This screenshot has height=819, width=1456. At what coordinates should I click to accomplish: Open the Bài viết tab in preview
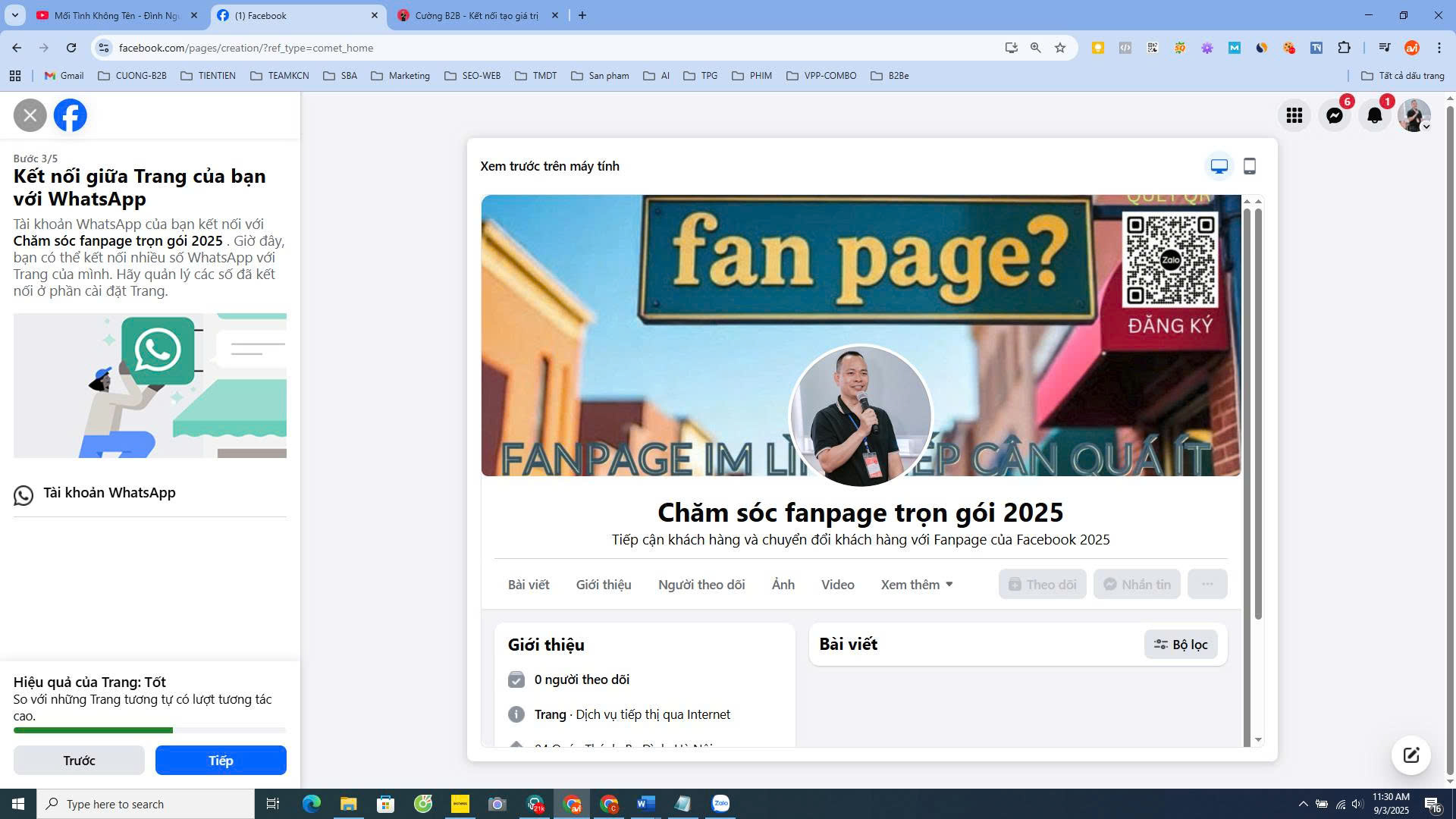pyautogui.click(x=529, y=585)
